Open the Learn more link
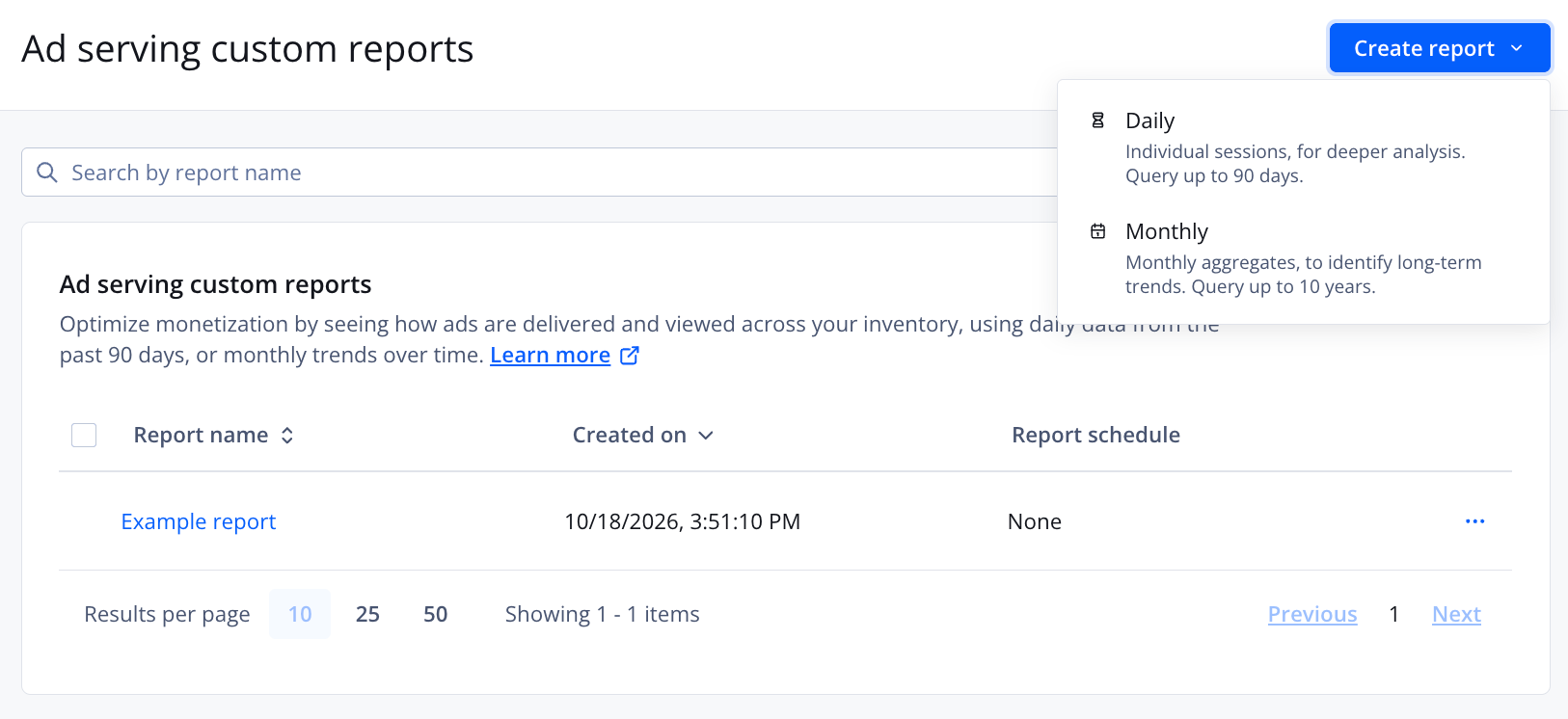This screenshot has width=1568, height=719. tap(550, 356)
